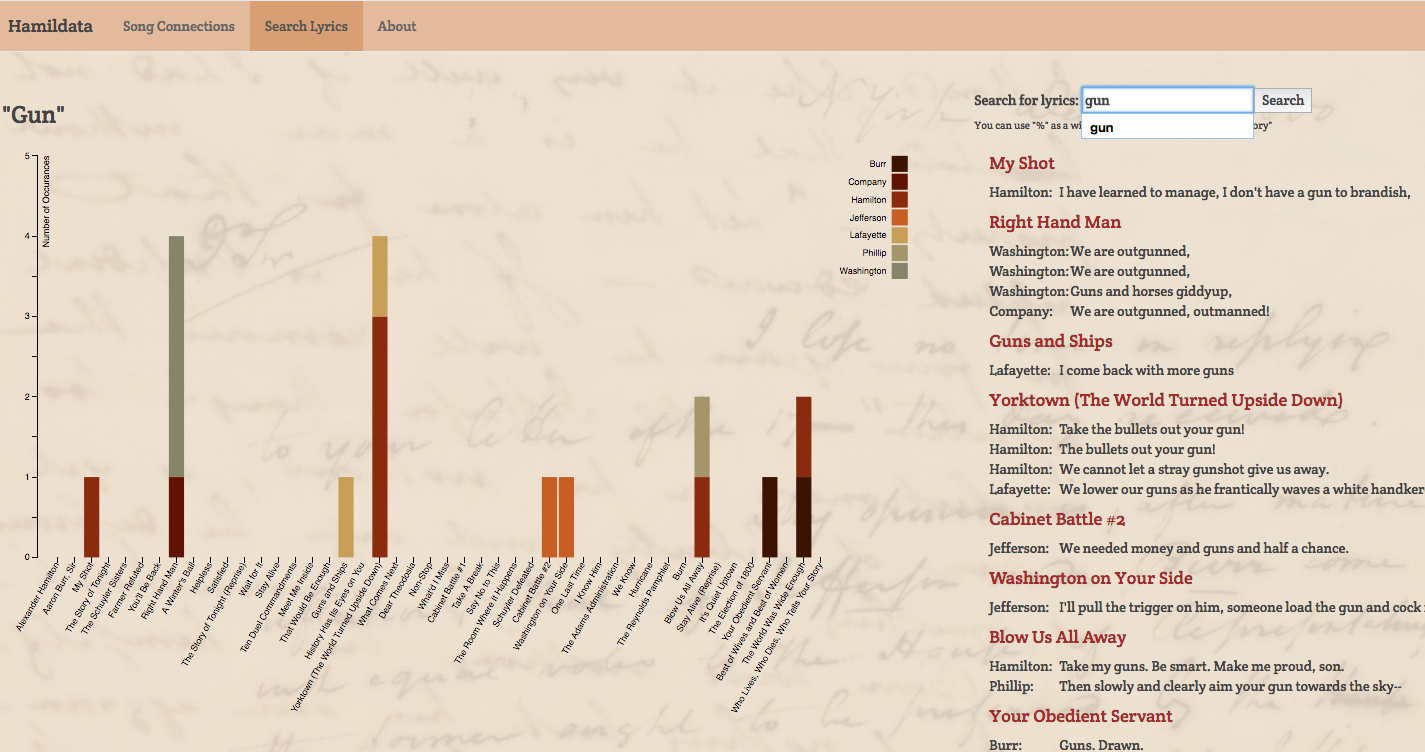Click the "Number of Occurances" axis label

(46, 200)
